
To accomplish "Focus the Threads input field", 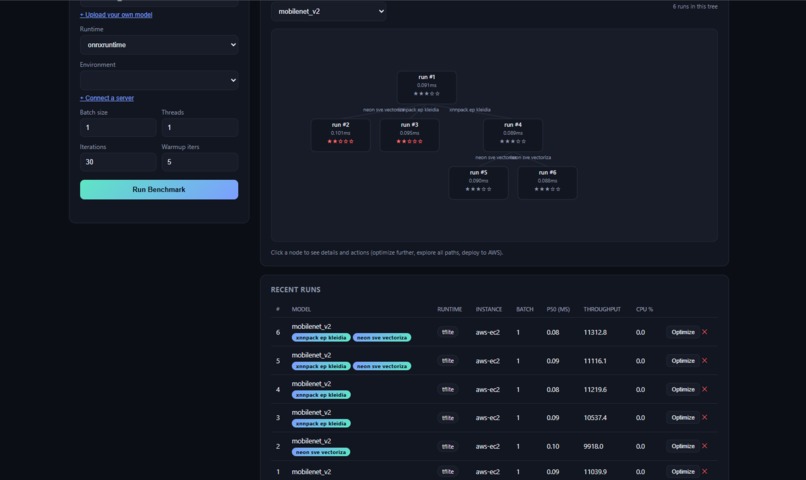I will click(x=200, y=127).
